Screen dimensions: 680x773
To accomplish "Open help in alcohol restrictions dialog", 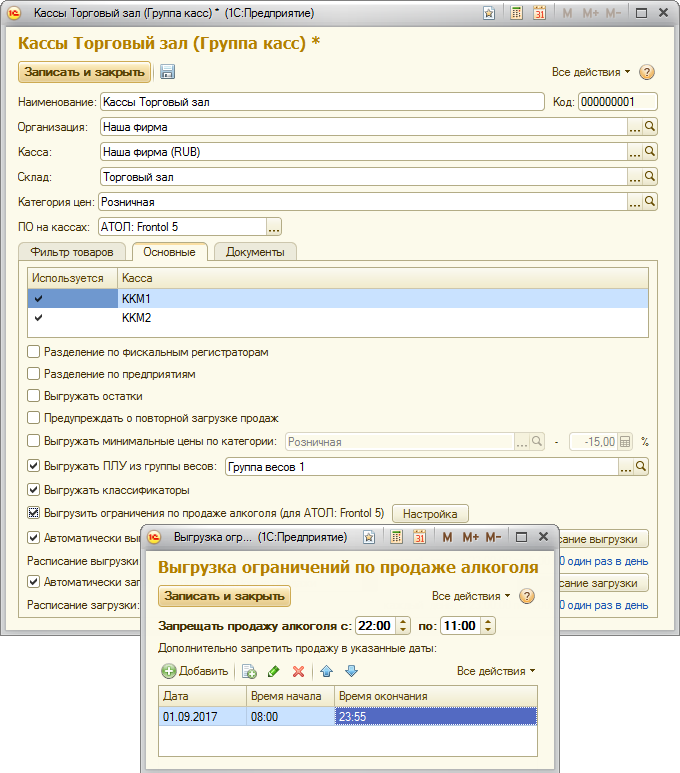I will pyautogui.click(x=527, y=597).
